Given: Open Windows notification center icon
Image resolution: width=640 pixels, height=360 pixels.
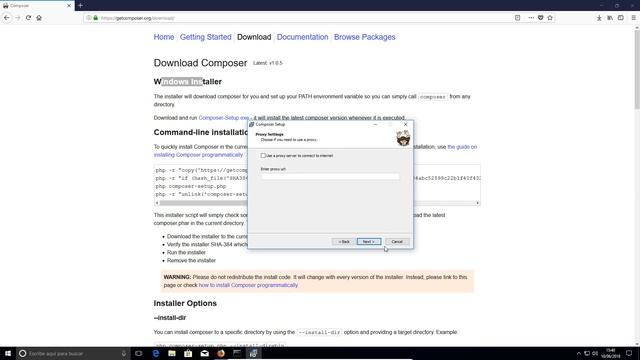Looking at the screenshot, I should [629, 353].
